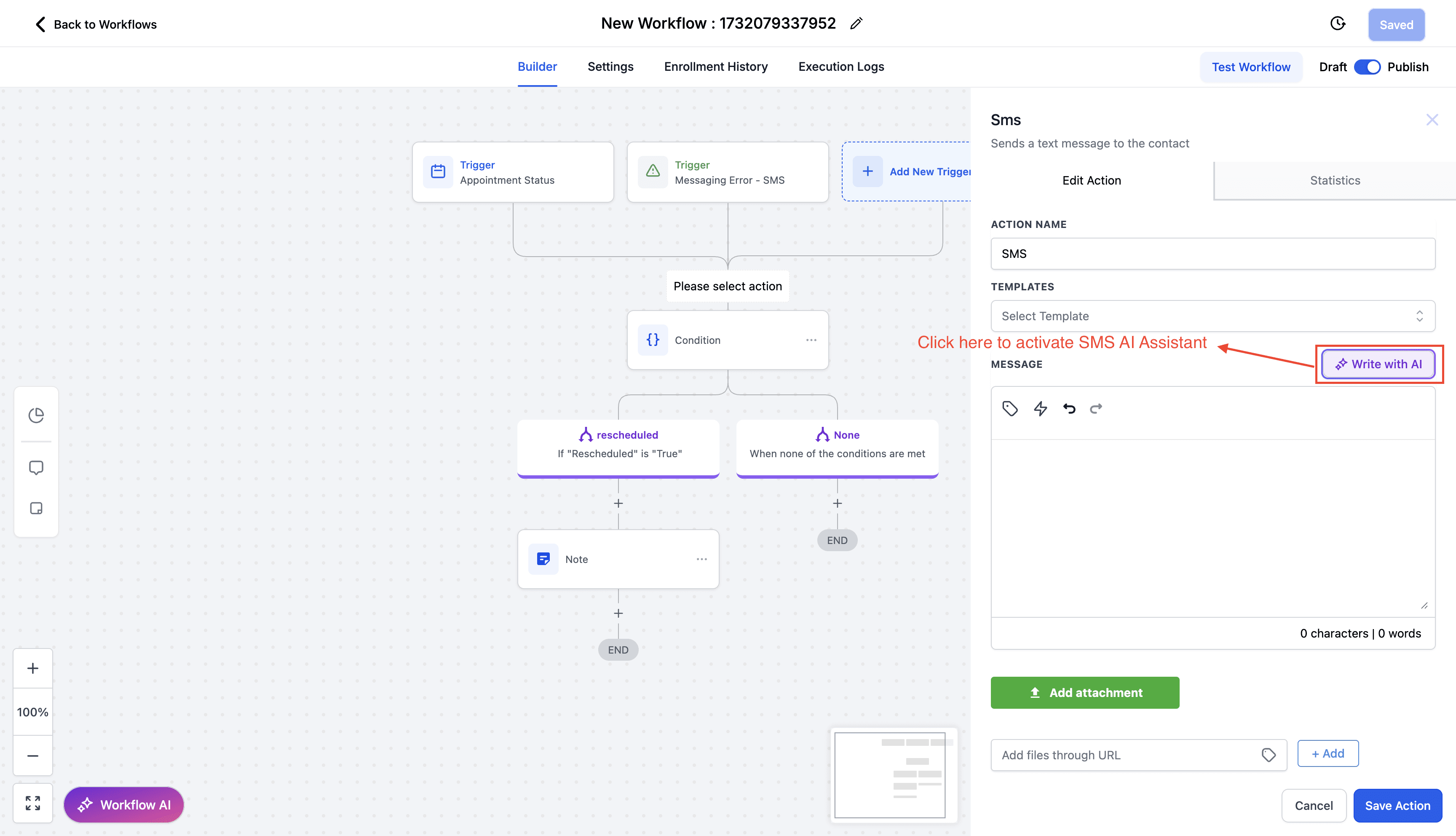Image resolution: width=1456 pixels, height=836 pixels.
Task: Expand the Select Template dropdown
Action: pyautogui.click(x=1212, y=316)
